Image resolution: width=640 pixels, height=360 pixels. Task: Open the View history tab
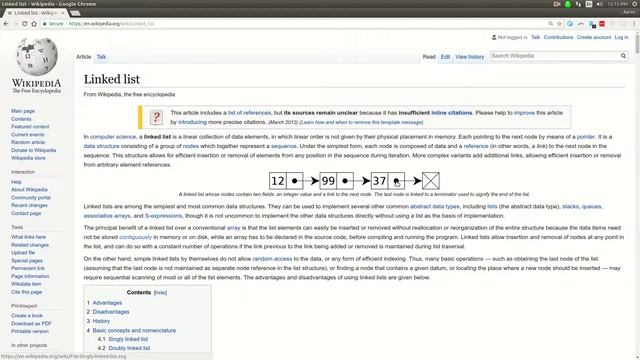[x=470, y=57]
